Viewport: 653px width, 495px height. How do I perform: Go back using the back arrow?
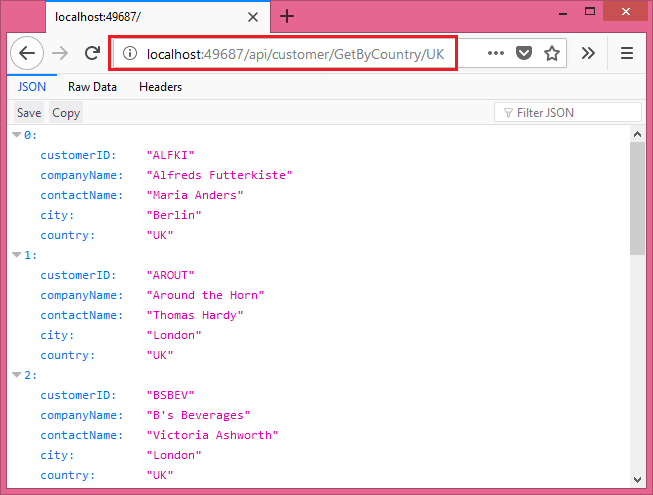point(27,53)
